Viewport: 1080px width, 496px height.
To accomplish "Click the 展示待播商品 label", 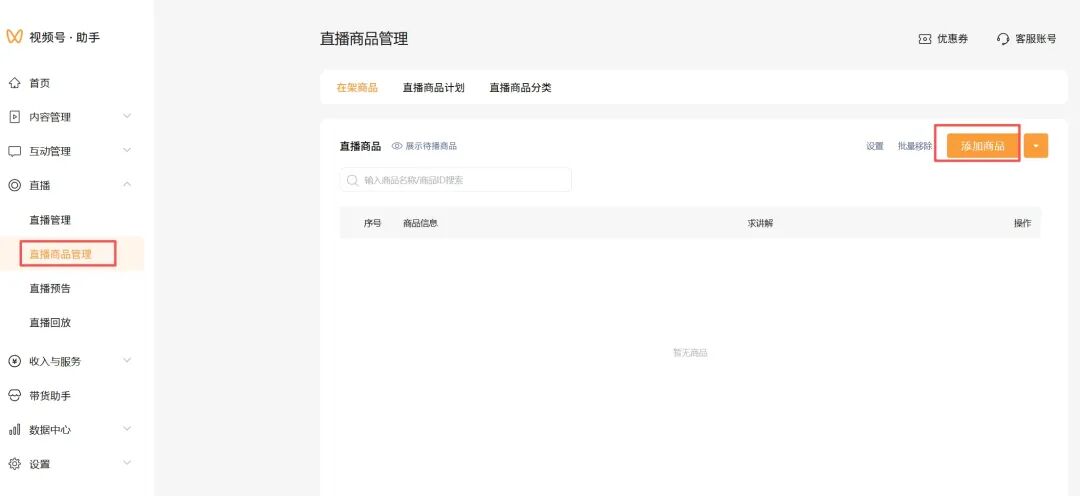I will coord(431,146).
